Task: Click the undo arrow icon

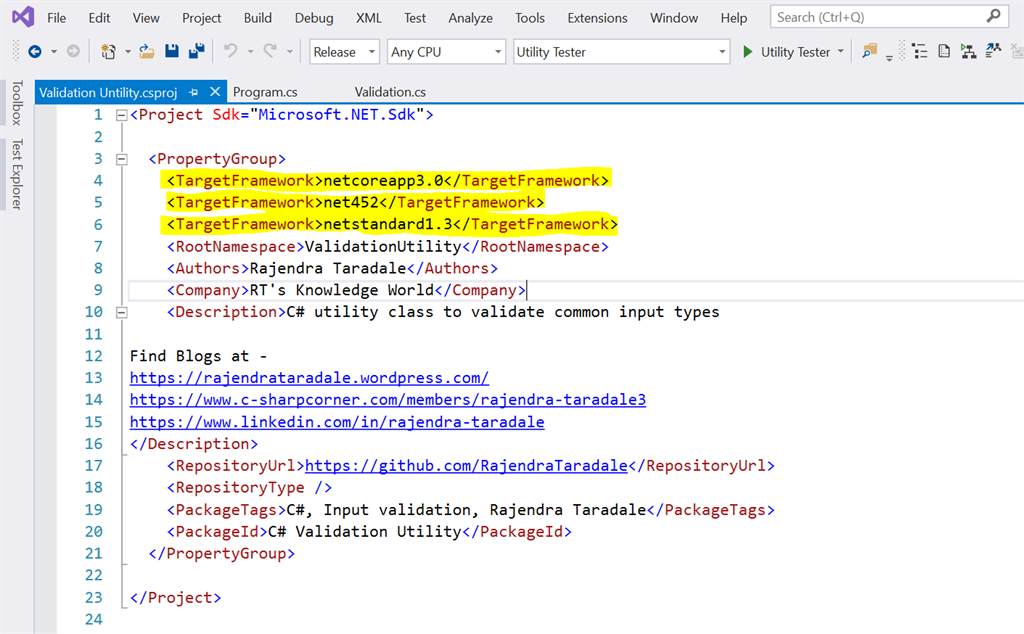Action: point(231,52)
